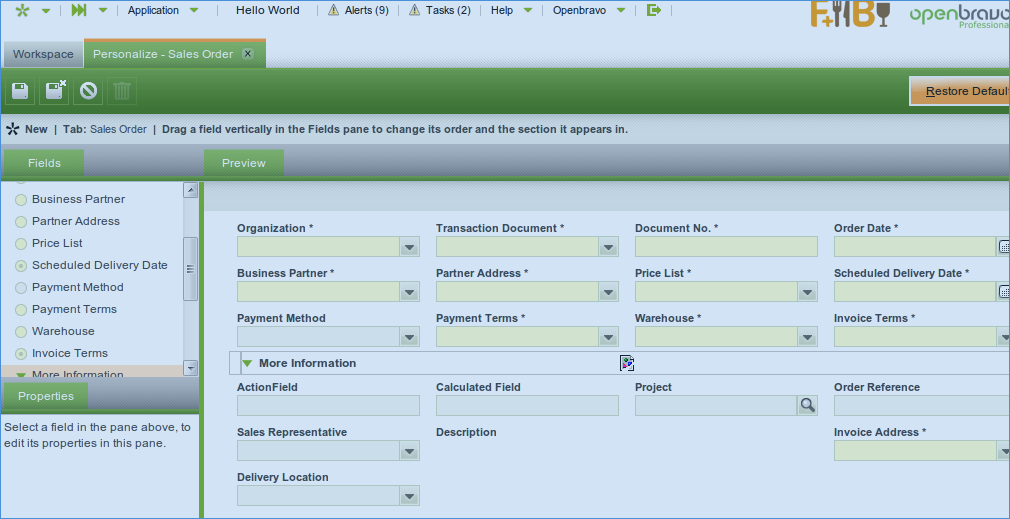Click into the Document No. input field
Screen dimensions: 1010x519
point(725,247)
